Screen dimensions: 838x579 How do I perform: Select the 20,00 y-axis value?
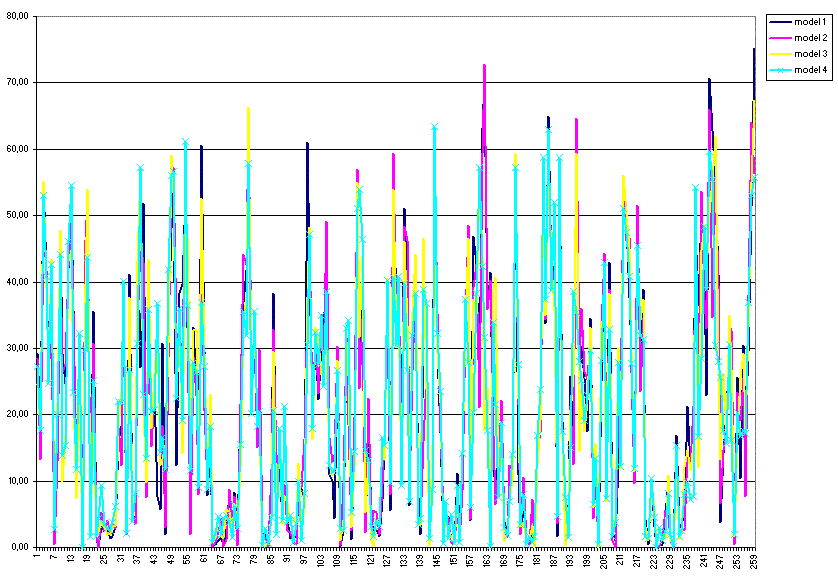point(17,414)
